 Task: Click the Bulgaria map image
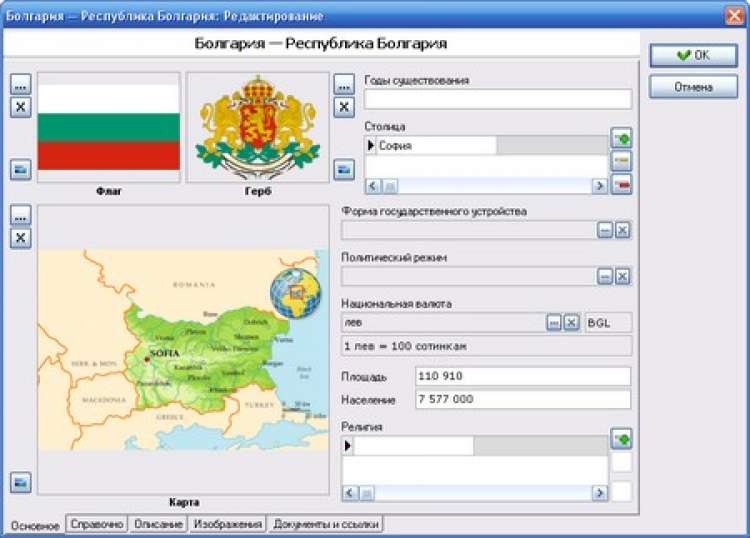pos(183,350)
